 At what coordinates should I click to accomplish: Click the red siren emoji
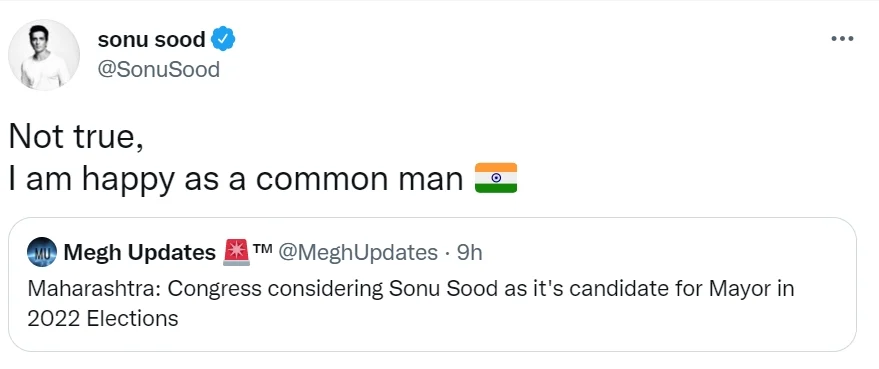click(x=236, y=253)
